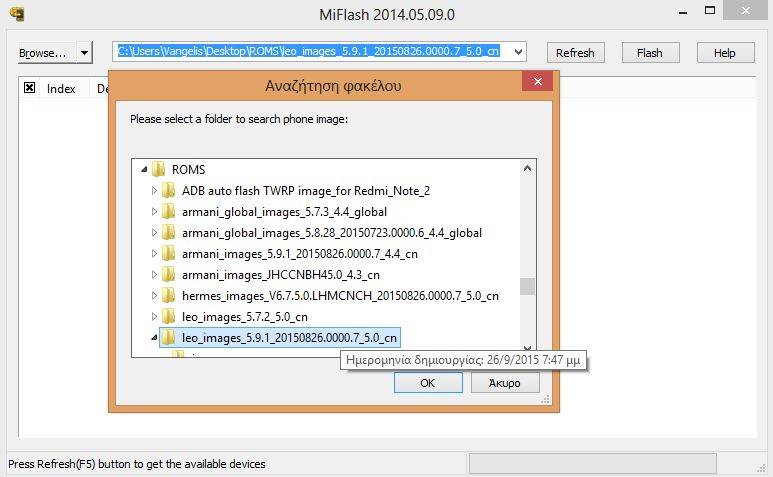The width and height of the screenshot is (773, 477).
Task: Select the ROMS folder label
Action: tap(188, 170)
